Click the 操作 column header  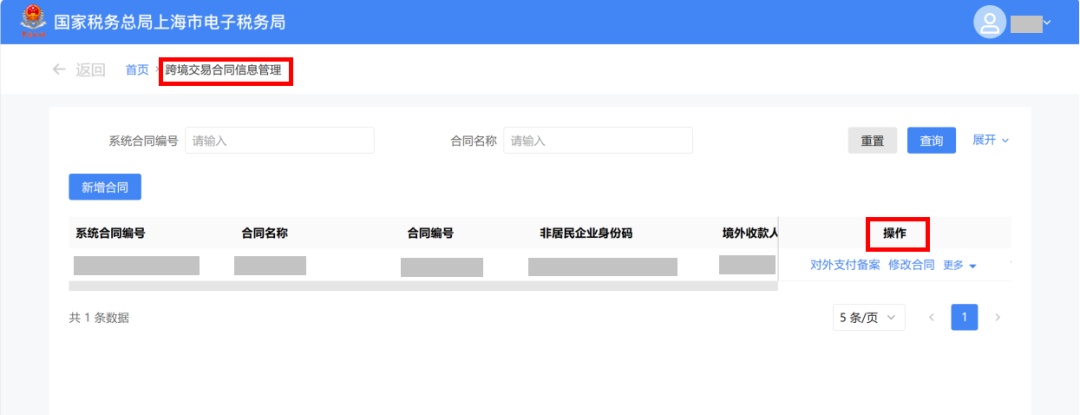pyautogui.click(x=895, y=234)
